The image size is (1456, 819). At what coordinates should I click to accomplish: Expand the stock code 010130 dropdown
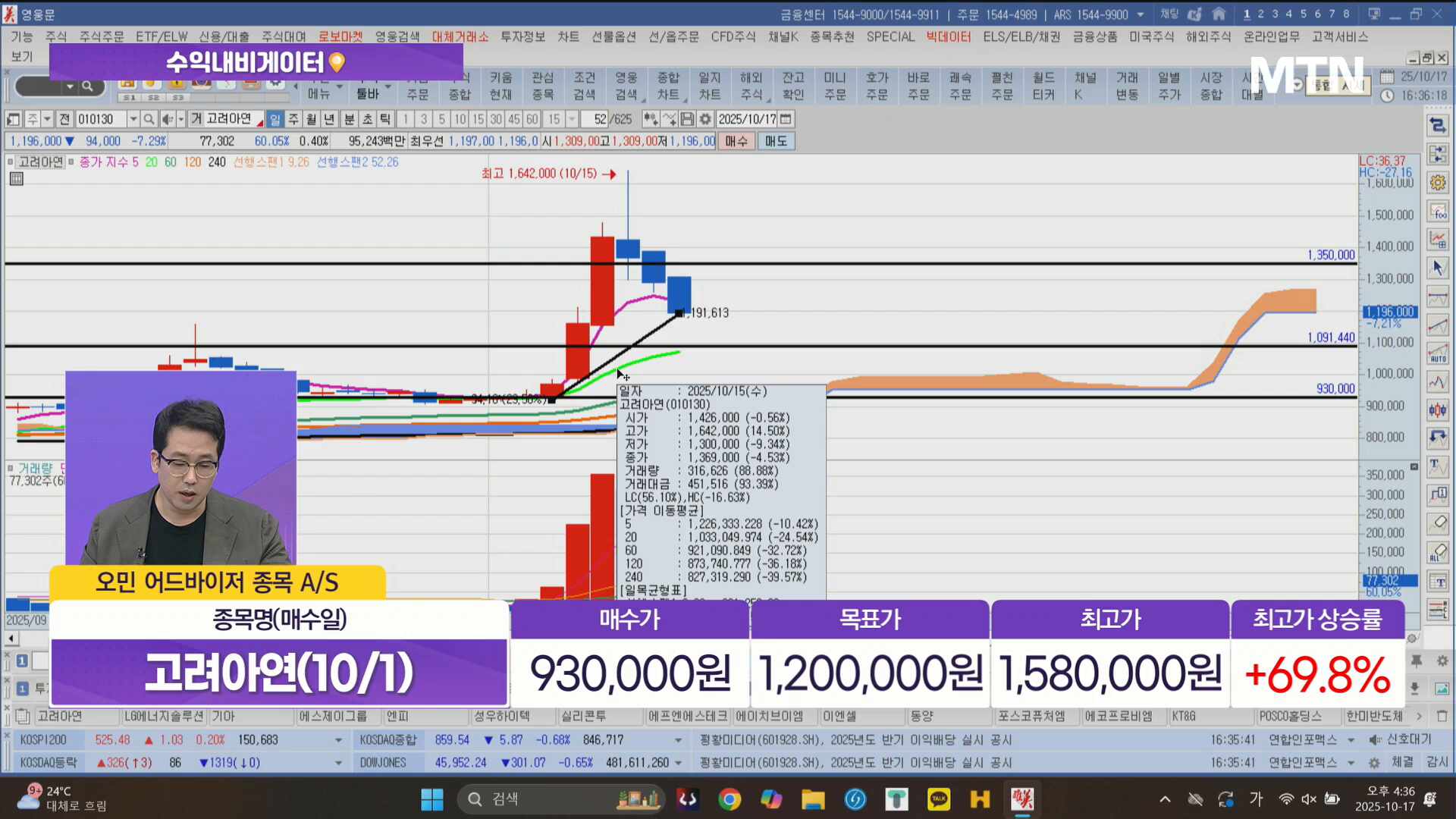[x=133, y=119]
